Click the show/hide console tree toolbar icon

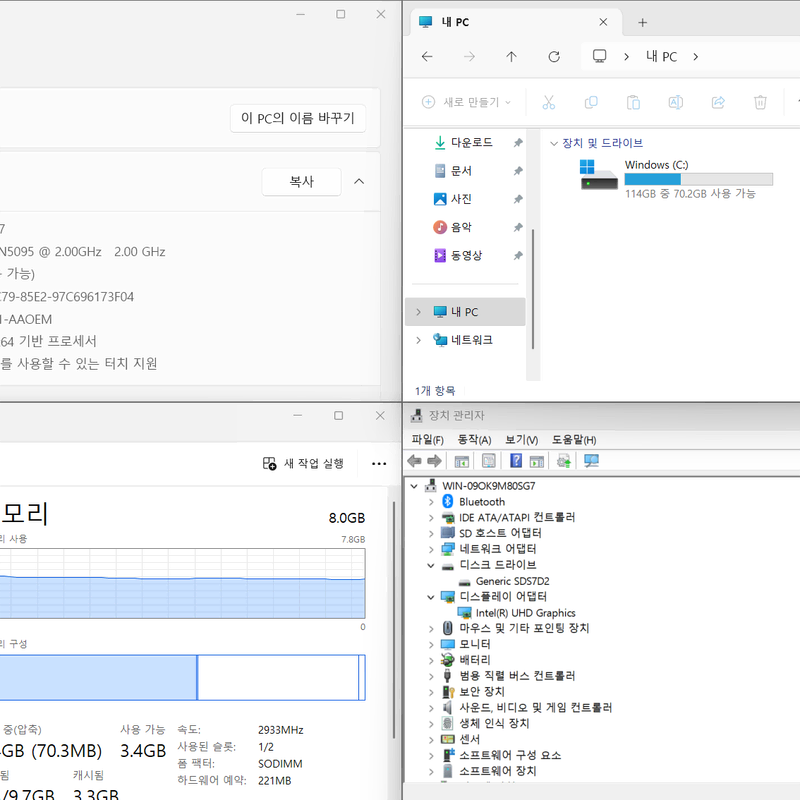click(x=462, y=461)
